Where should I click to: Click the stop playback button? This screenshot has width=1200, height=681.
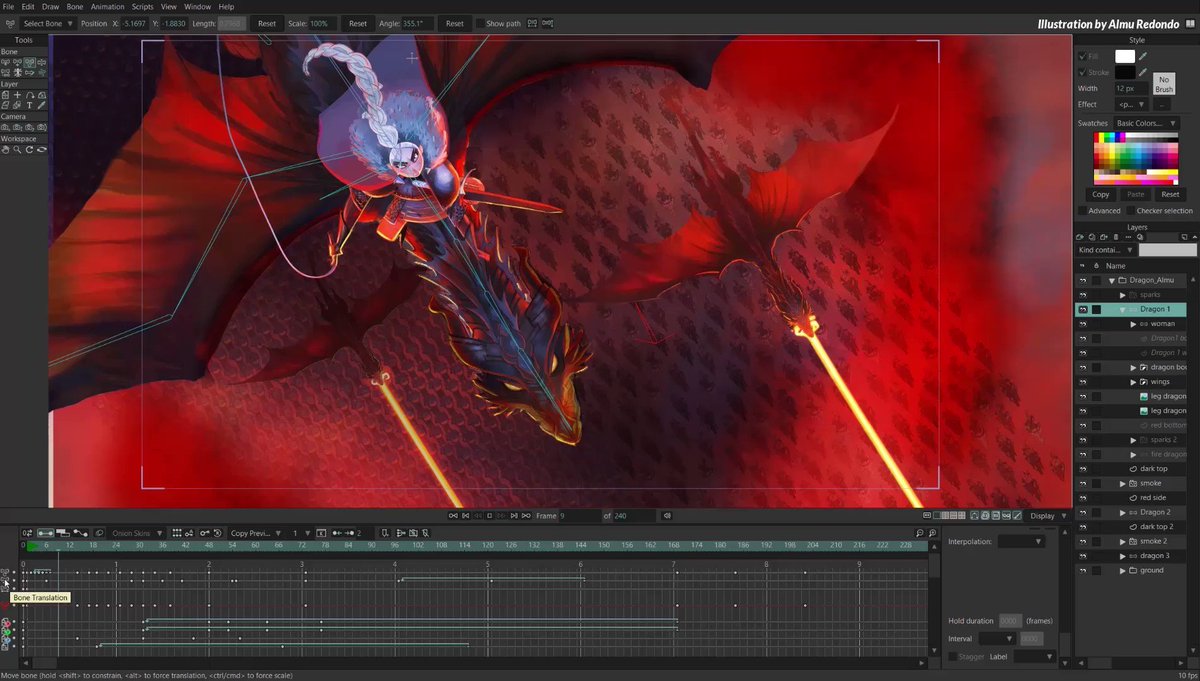(489, 516)
